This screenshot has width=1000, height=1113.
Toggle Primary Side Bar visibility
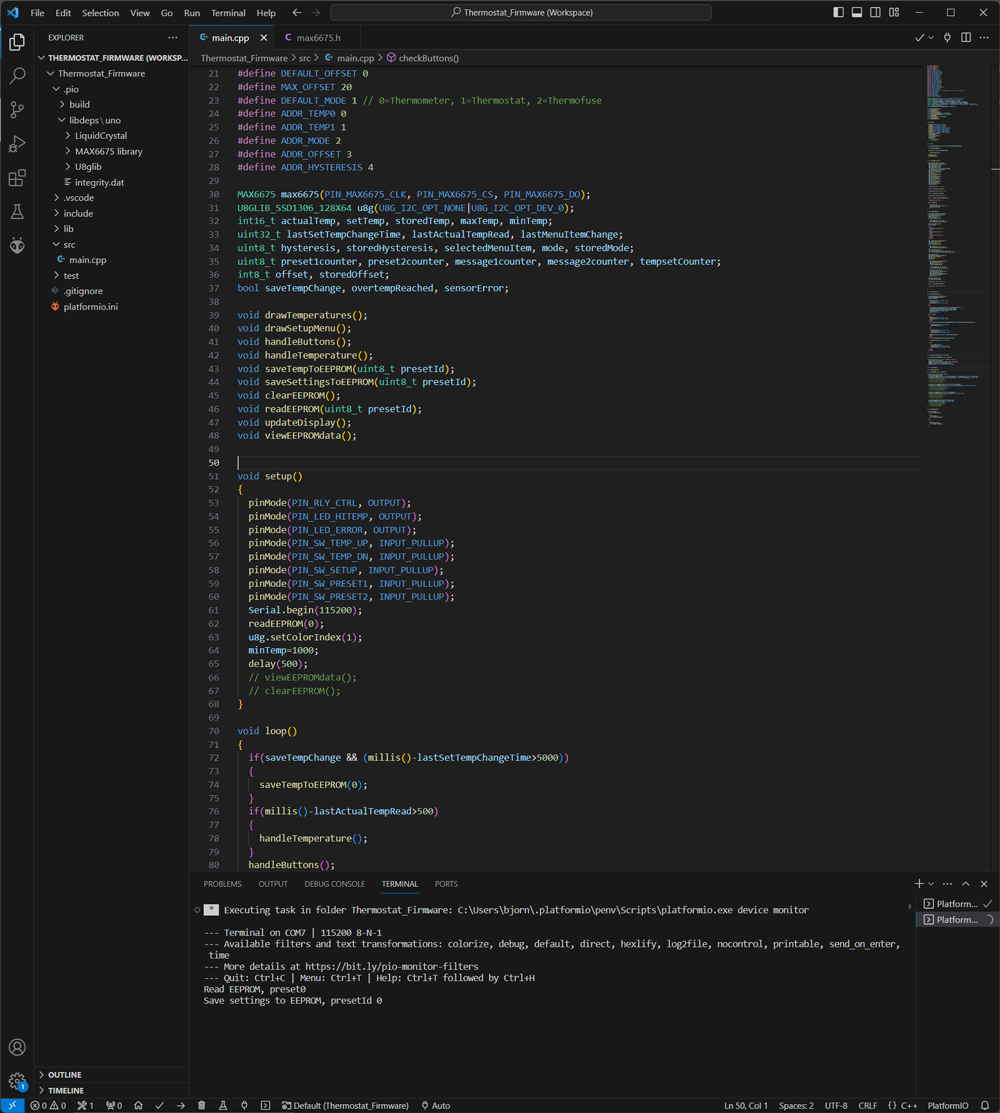(838, 13)
